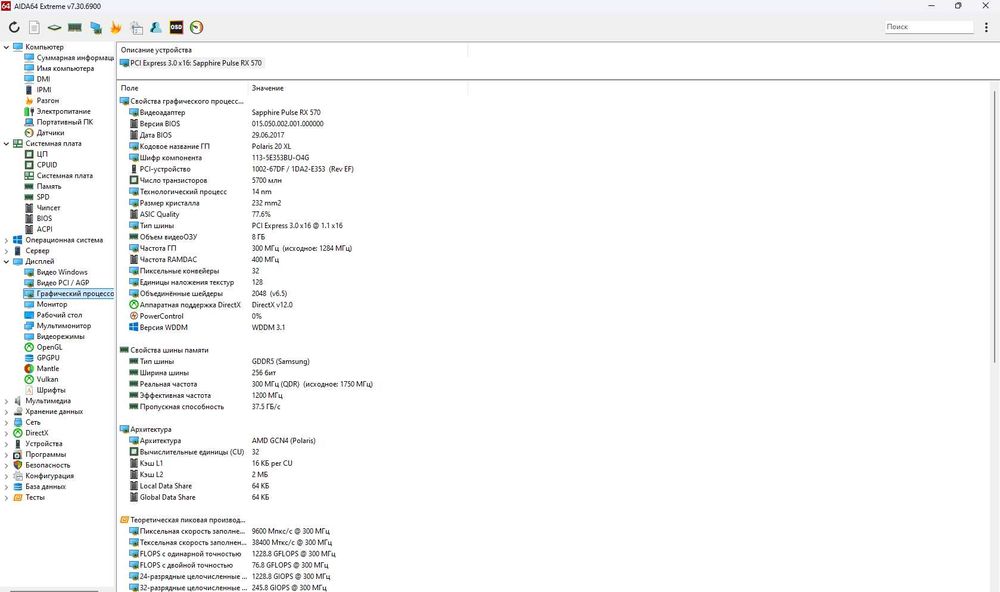The height and width of the screenshot is (592, 1000).
Task: Open the gauge SensorPanel toolbar icon
Action: click(196, 27)
